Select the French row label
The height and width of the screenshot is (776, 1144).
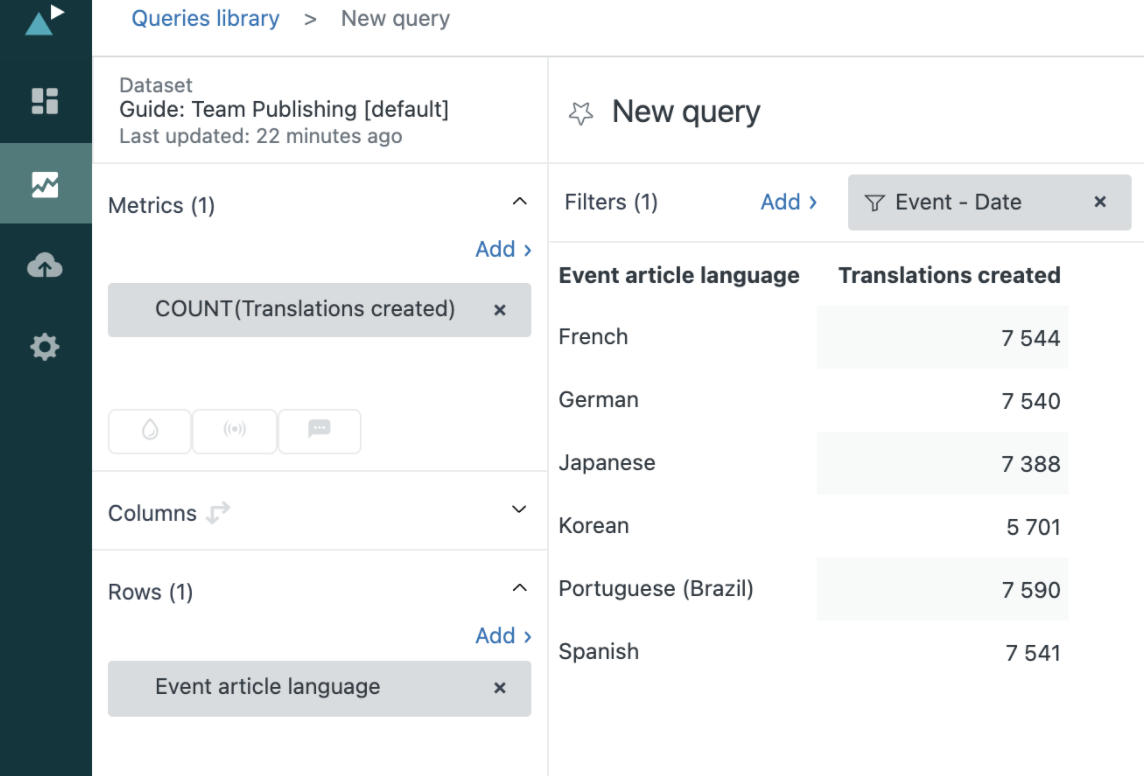click(593, 337)
